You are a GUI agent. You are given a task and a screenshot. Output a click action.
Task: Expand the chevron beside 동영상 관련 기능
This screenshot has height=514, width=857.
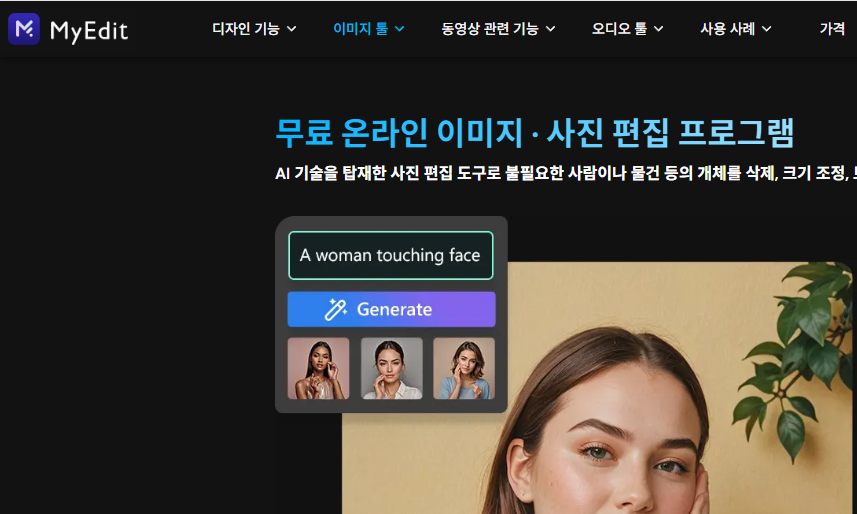click(x=550, y=29)
